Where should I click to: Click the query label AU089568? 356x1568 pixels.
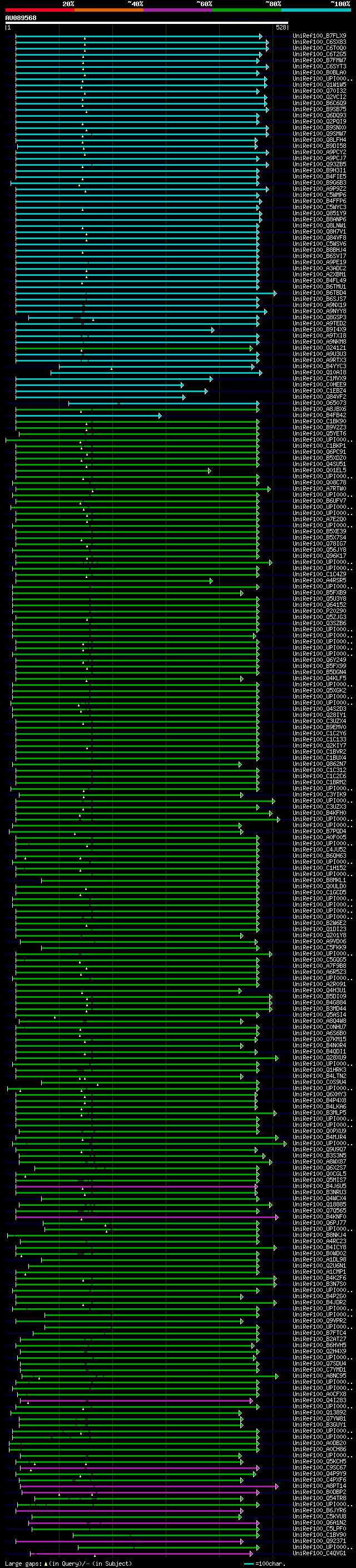tap(21, 18)
